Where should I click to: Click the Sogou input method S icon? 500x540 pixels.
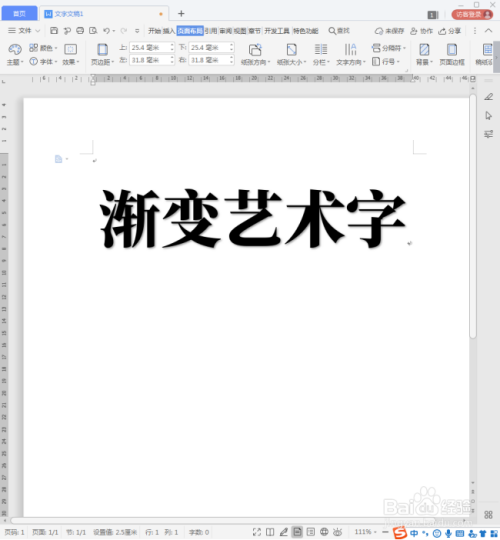click(400, 533)
